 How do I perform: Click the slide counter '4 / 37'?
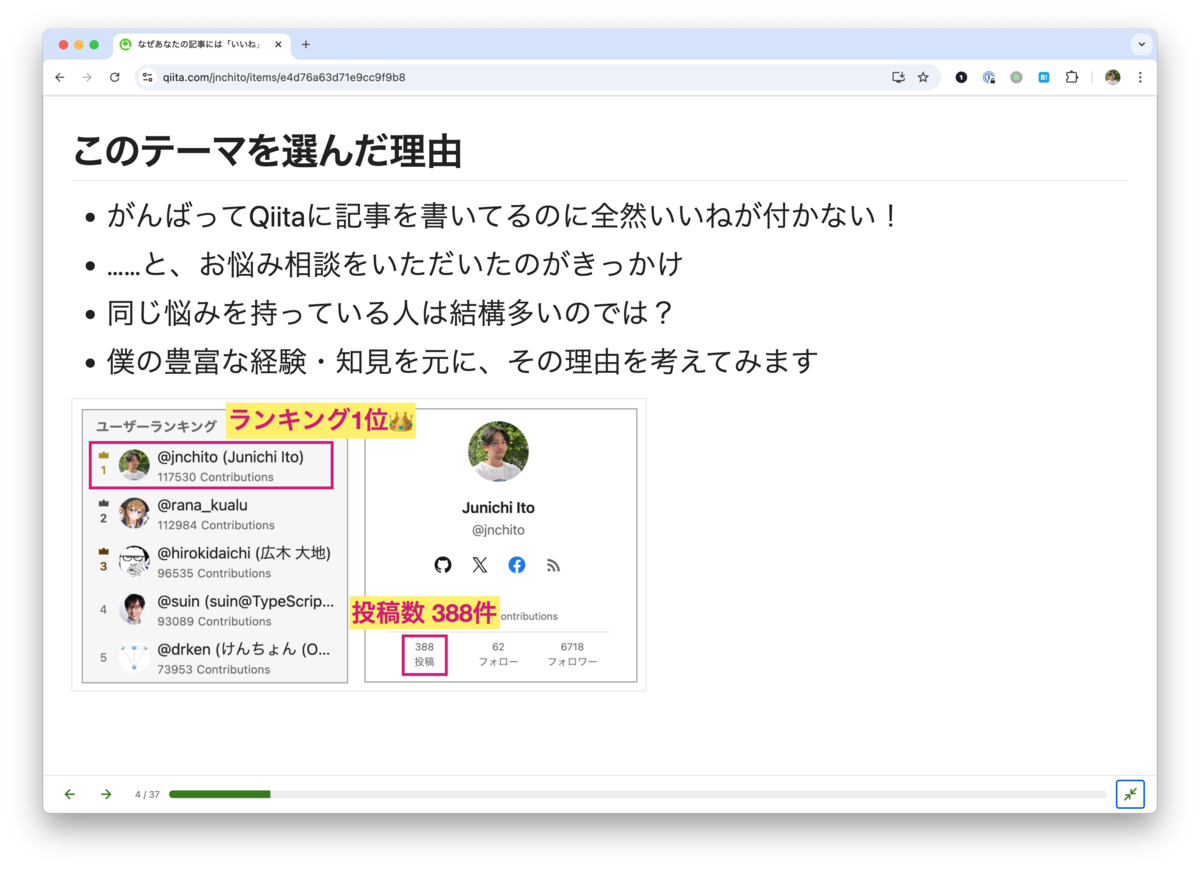(147, 794)
